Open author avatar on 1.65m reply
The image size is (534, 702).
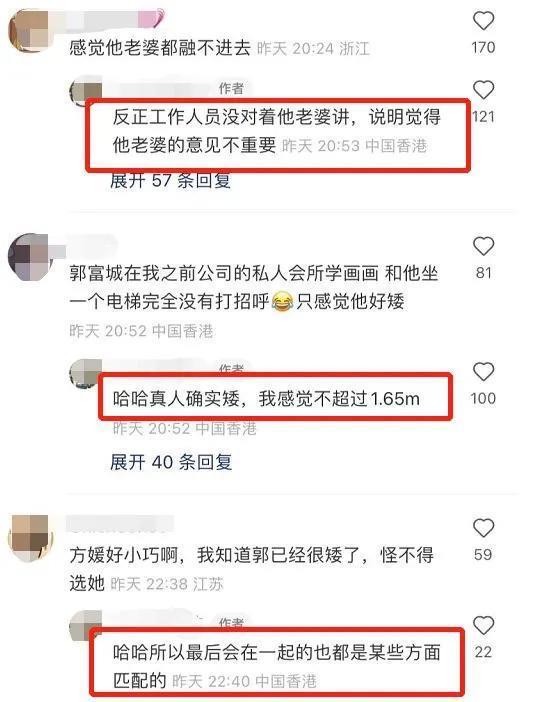coord(85,372)
